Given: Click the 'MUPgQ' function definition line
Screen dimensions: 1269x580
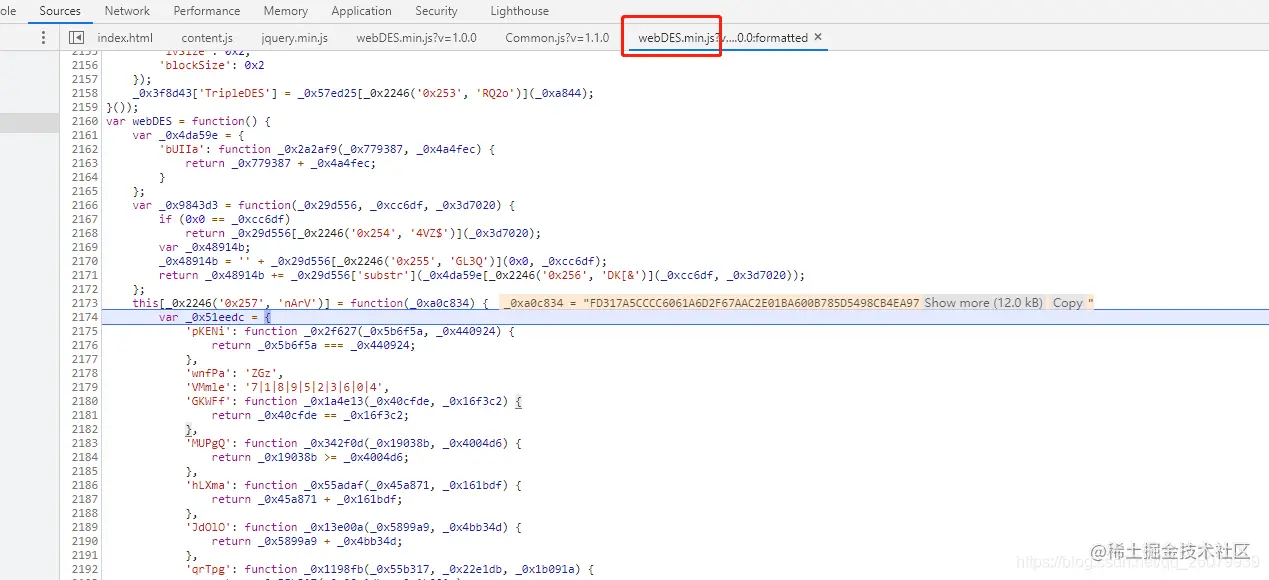Looking at the screenshot, I should [354, 443].
